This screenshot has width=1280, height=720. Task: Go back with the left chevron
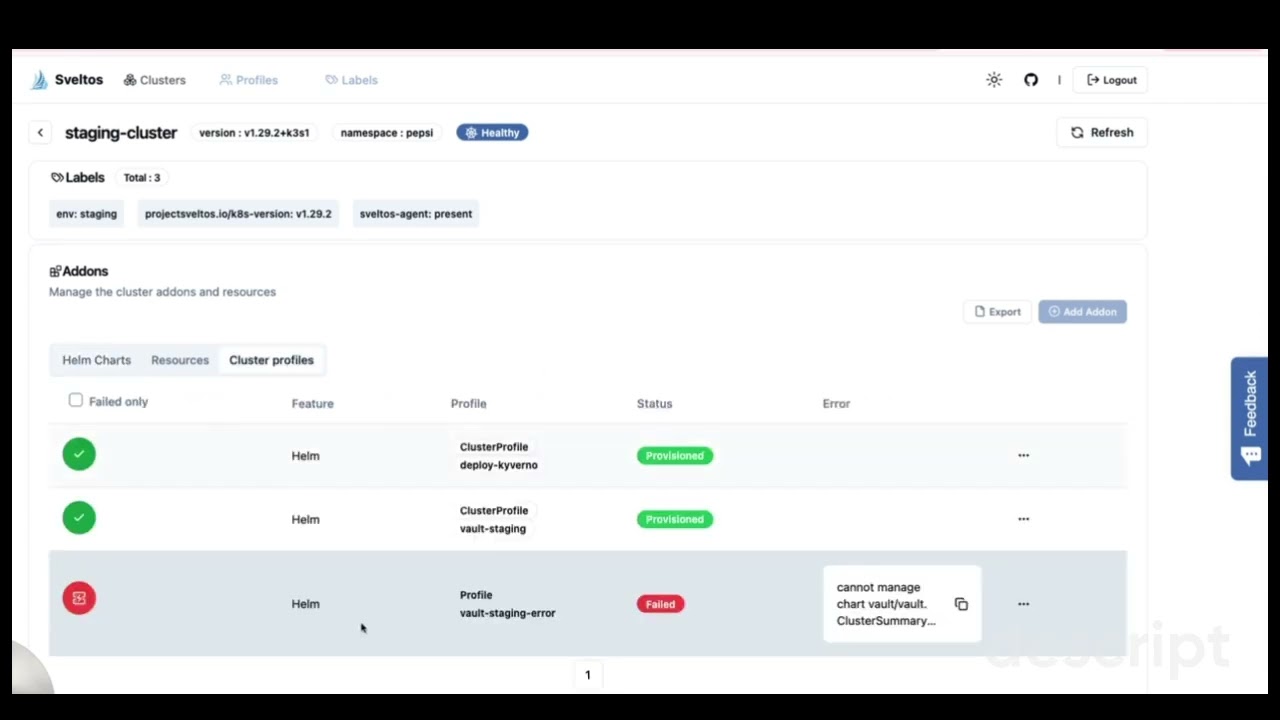[x=40, y=132]
